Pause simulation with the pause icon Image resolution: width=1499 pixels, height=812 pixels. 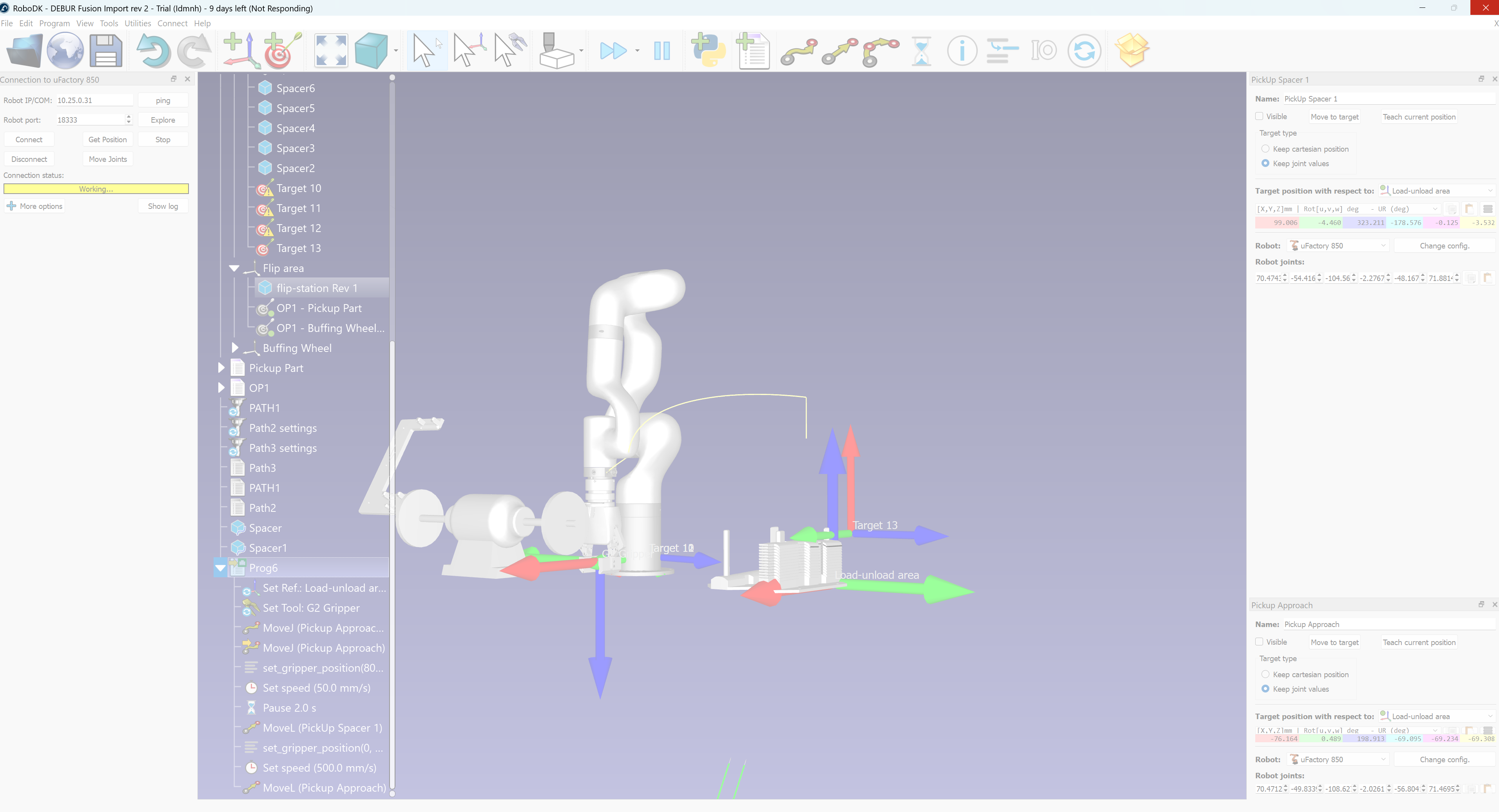click(662, 51)
